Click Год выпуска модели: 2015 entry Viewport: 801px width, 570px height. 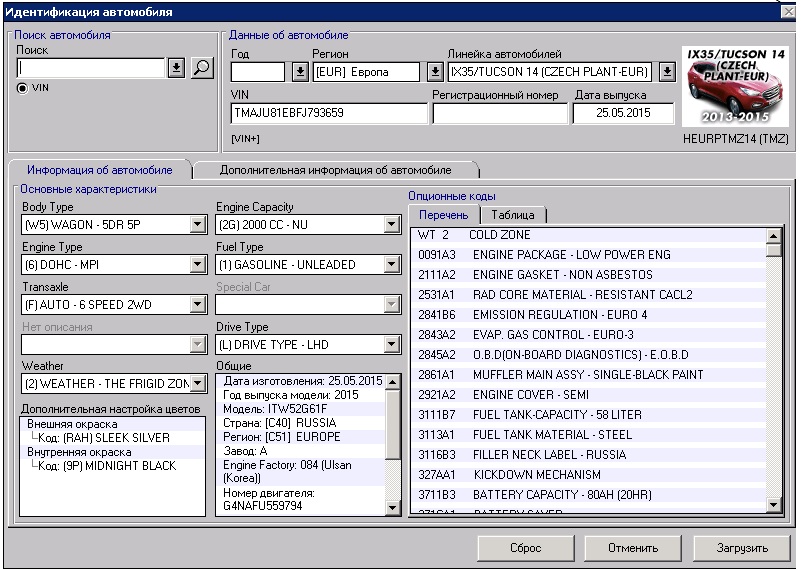click(x=291, y=395)
